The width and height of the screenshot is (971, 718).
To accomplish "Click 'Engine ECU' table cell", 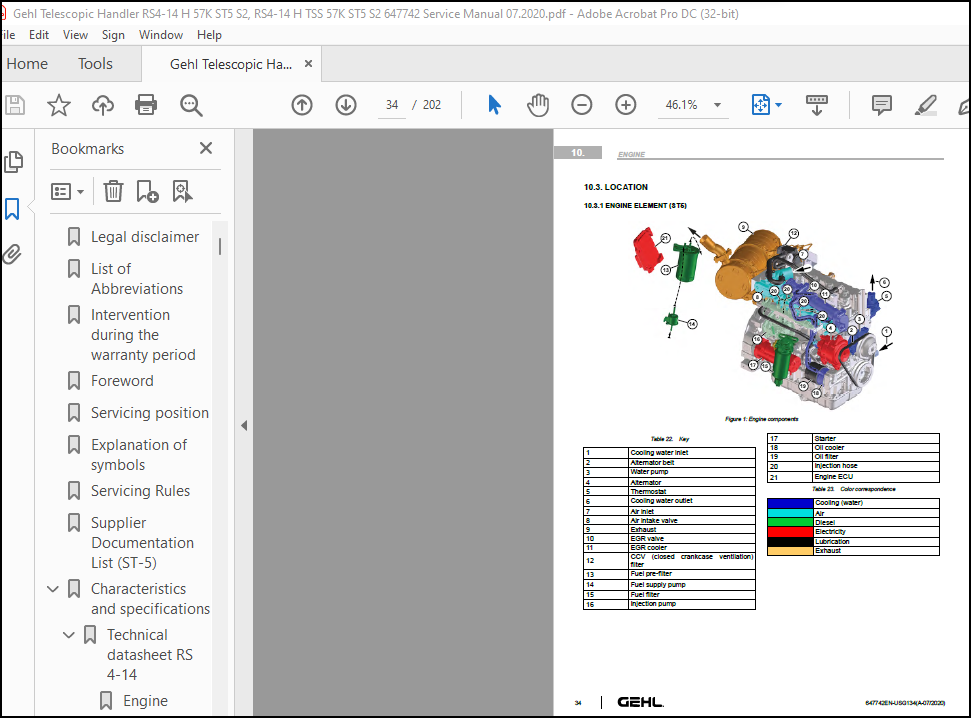I will point(876,477).
